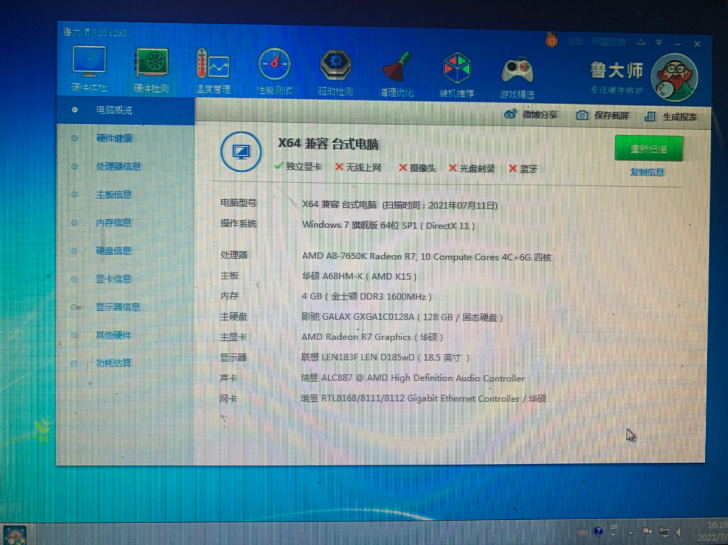This screenshot has height=545, width=728.
Task: Click the 4 GB 金士顿 DDR3 memory text
Action: click(366, 296)
